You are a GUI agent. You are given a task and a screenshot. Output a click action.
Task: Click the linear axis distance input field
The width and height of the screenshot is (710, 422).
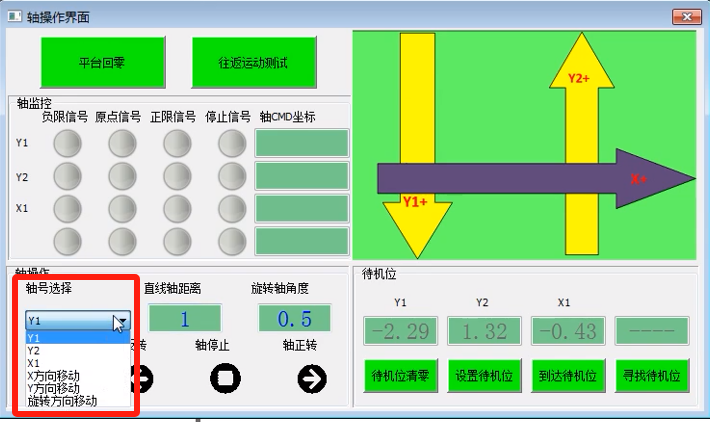(x=185, y=319)
